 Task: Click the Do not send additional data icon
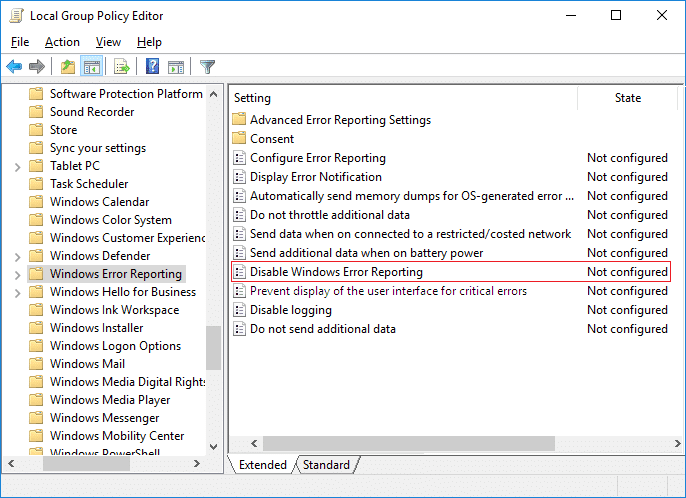click(x=239, y=329)
